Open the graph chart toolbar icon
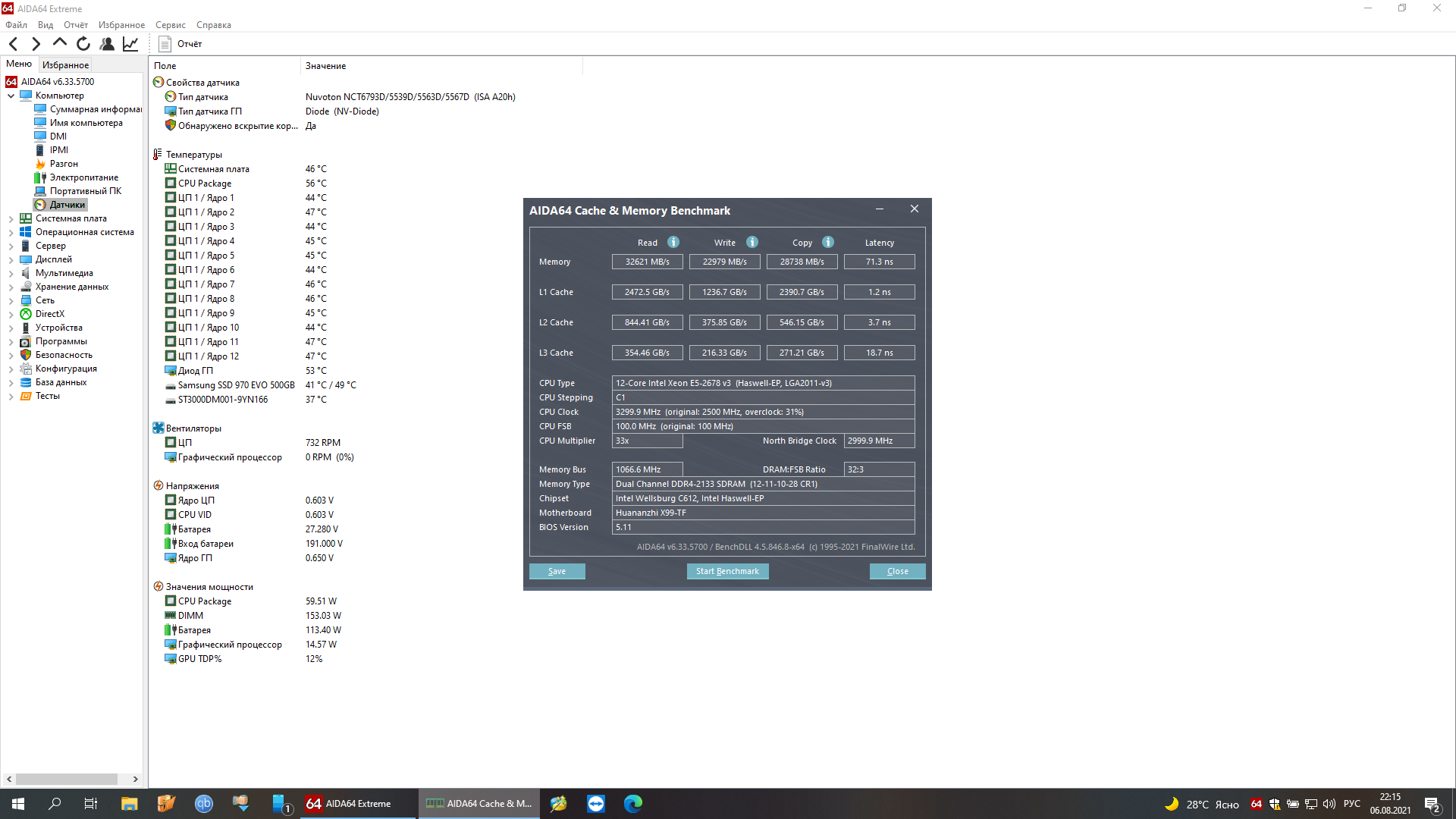 pyautogui.click(x=130, y=44)
